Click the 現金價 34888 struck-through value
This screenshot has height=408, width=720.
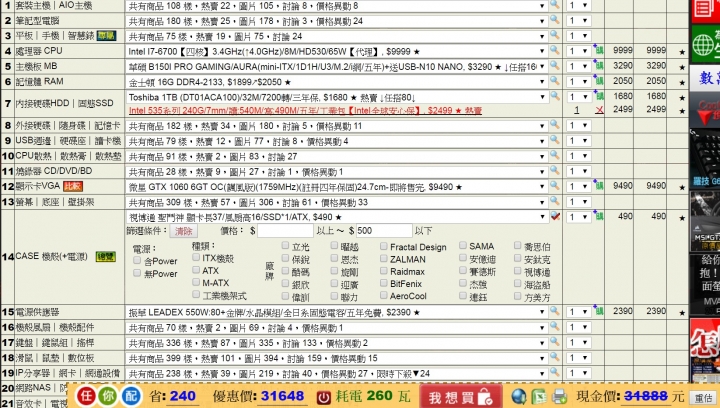click(646, 396)
